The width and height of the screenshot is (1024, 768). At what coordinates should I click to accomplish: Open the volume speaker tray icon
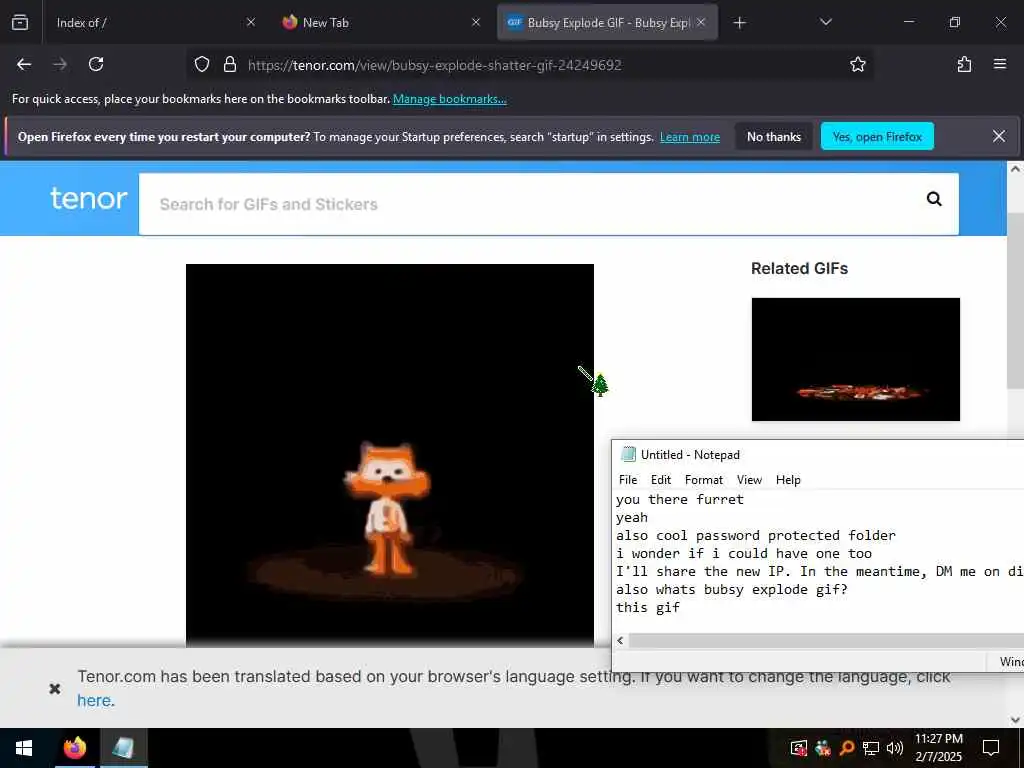coord(895,748)
